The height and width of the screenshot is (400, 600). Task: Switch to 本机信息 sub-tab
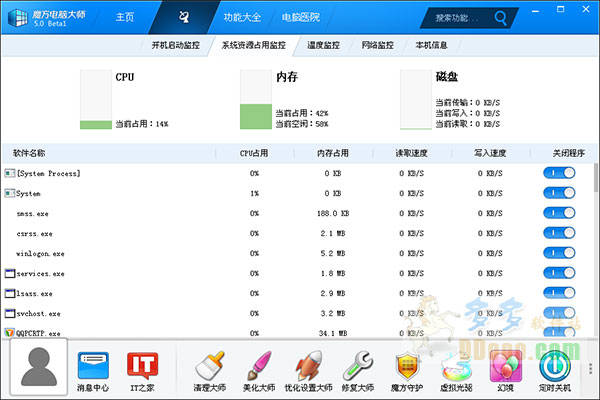(x=432, y=45)
